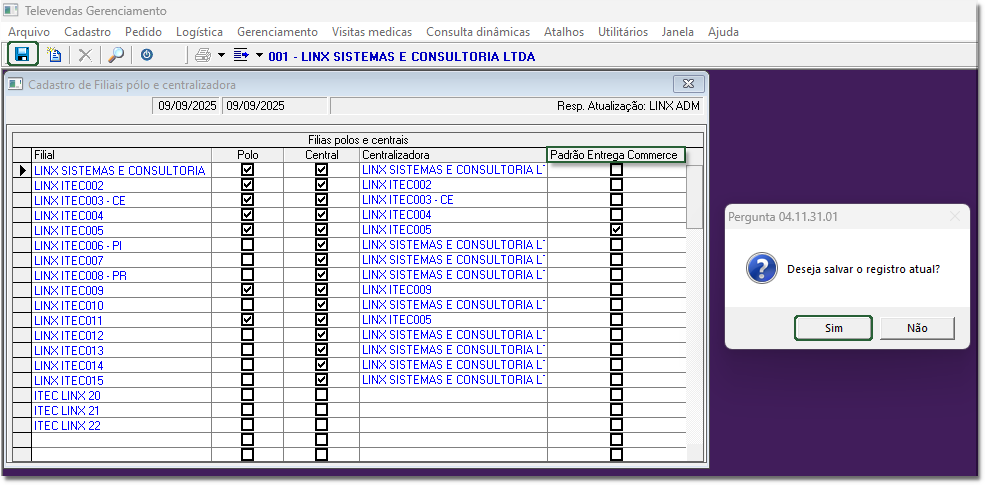Check Polo for ITEC LINX 20

pos(248,395)
